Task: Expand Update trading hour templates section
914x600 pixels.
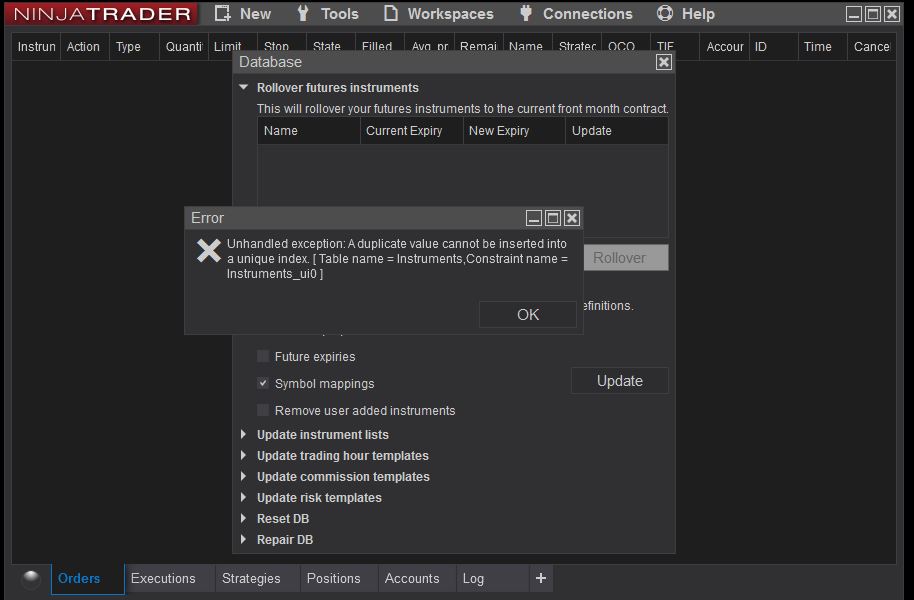Action: [244, 455]
